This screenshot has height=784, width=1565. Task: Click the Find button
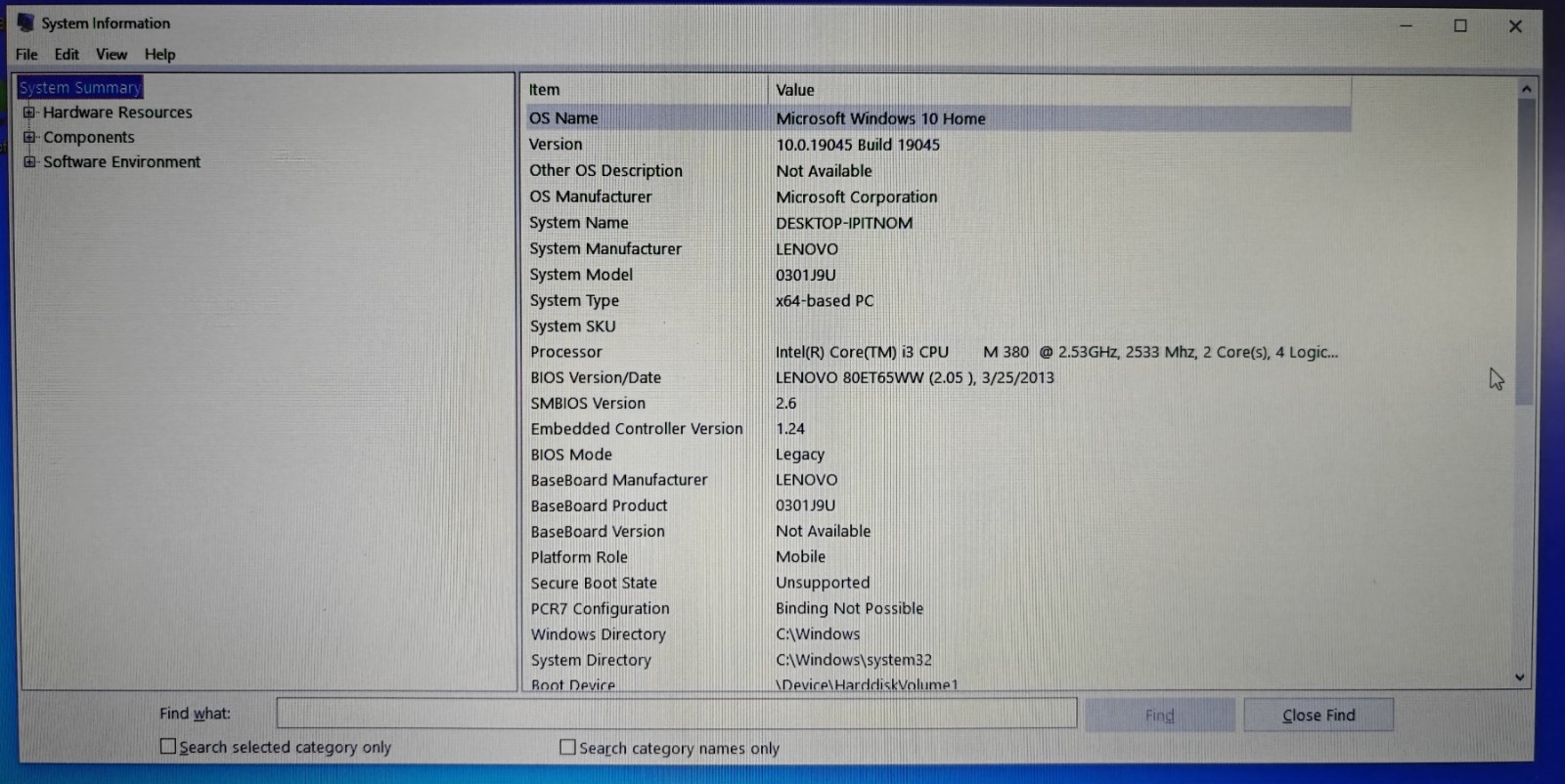click(1160, 715)
